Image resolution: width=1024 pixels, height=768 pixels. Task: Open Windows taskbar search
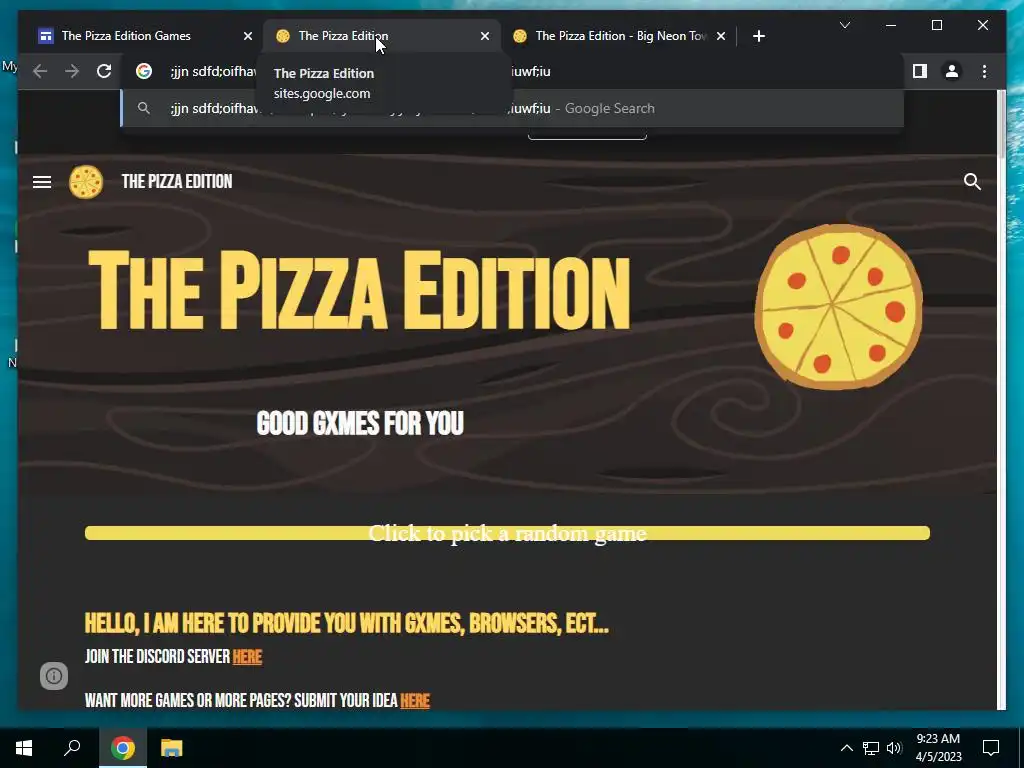[72, 748]
